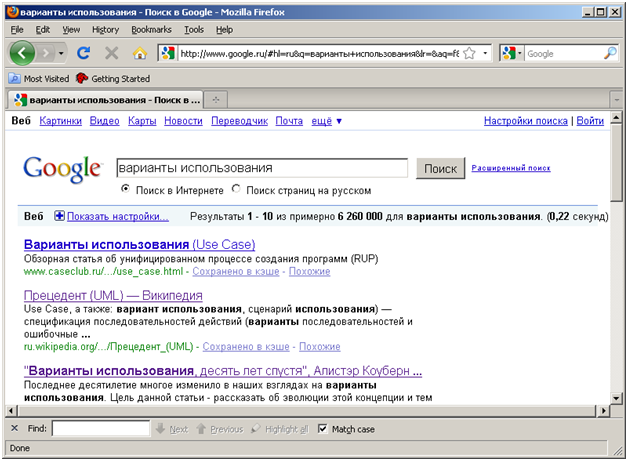Expand the 'ещё' dropdown menu
Viewport: 628px width, 461px height.
(327, 121)
